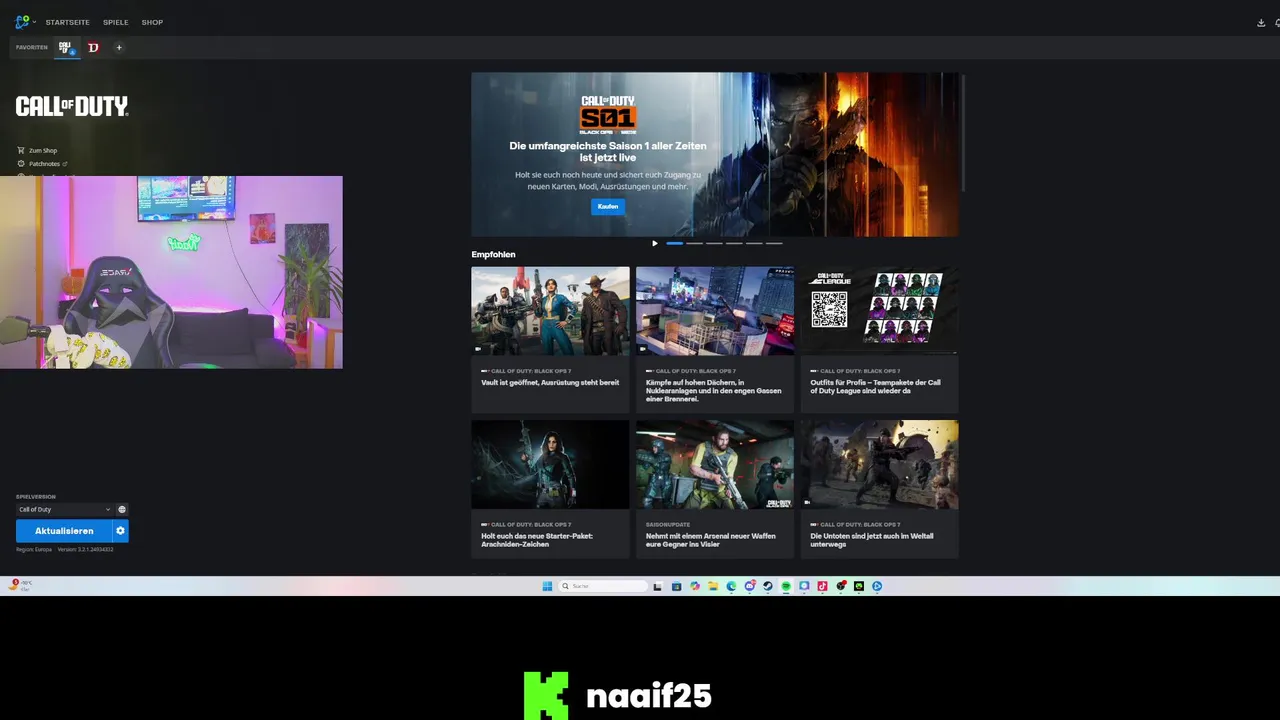
Task: Play the banner carousel
Action: click(655, 243)
